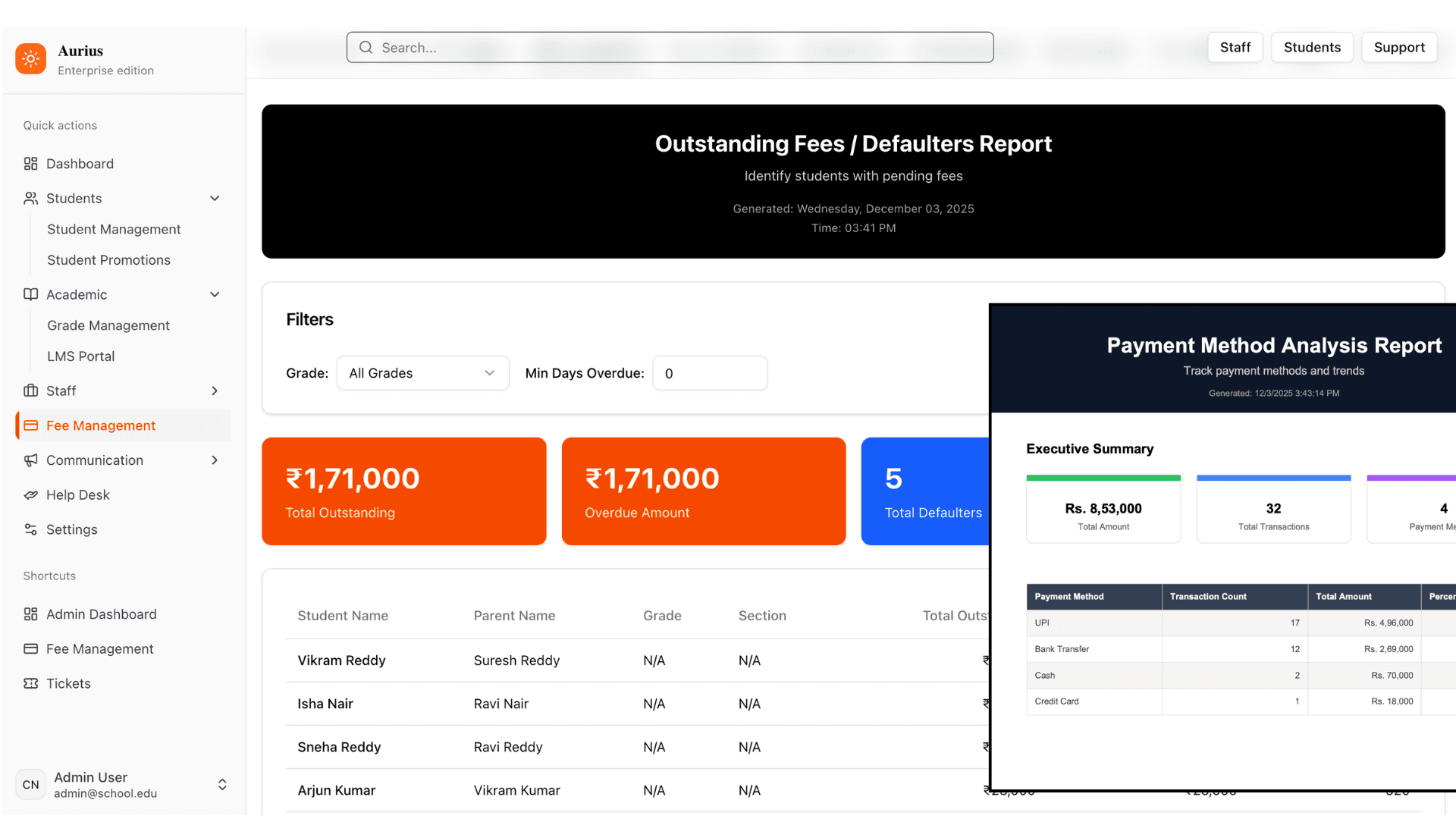Collapse the Academic section chevron
The image size is (1456, 819).
coord(215,294)
